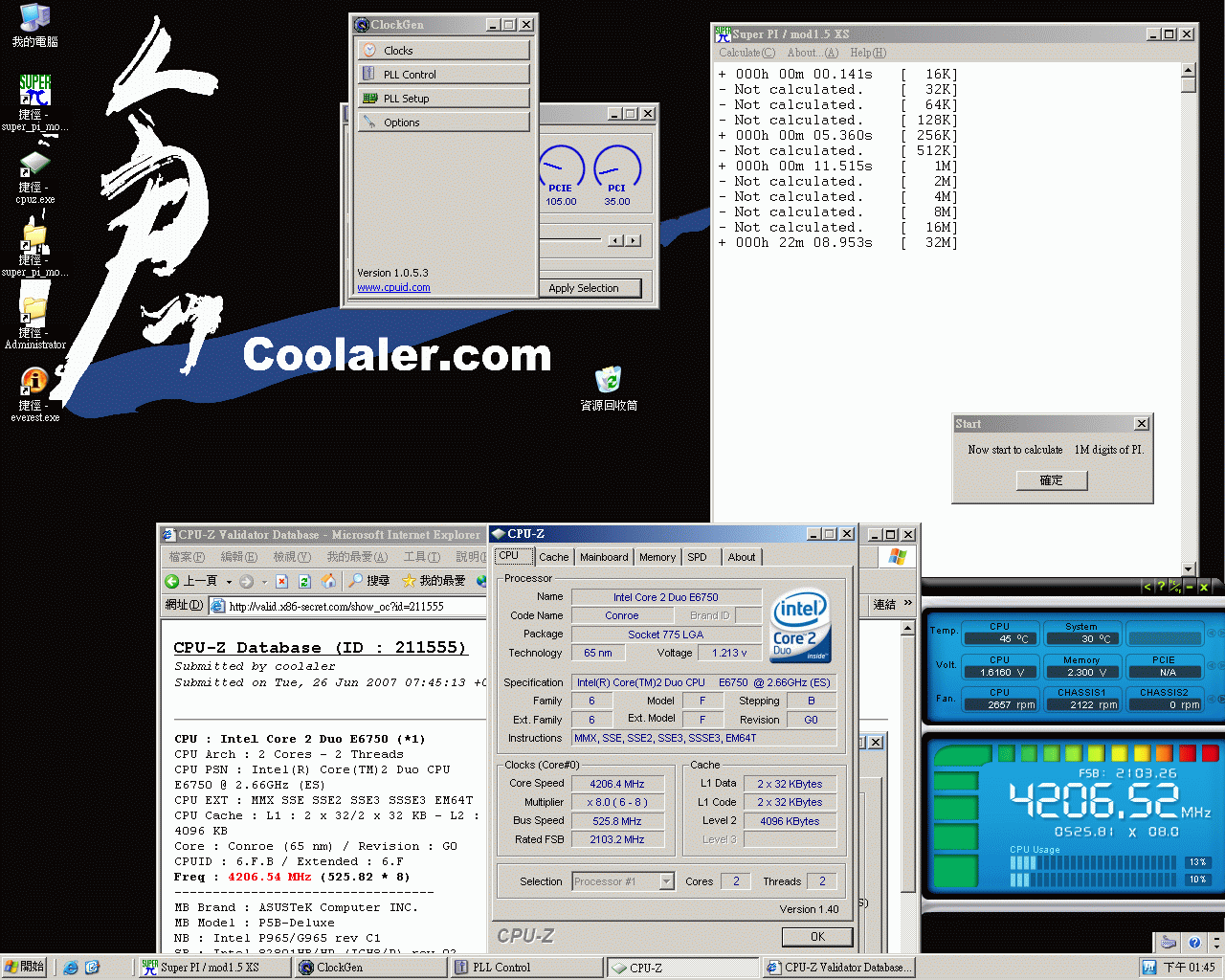Image resolution: width=1225 pixels, height=980 pixels.
Task: Click the Super PI scrollbar up arrow
Action: coord(1189,70)
